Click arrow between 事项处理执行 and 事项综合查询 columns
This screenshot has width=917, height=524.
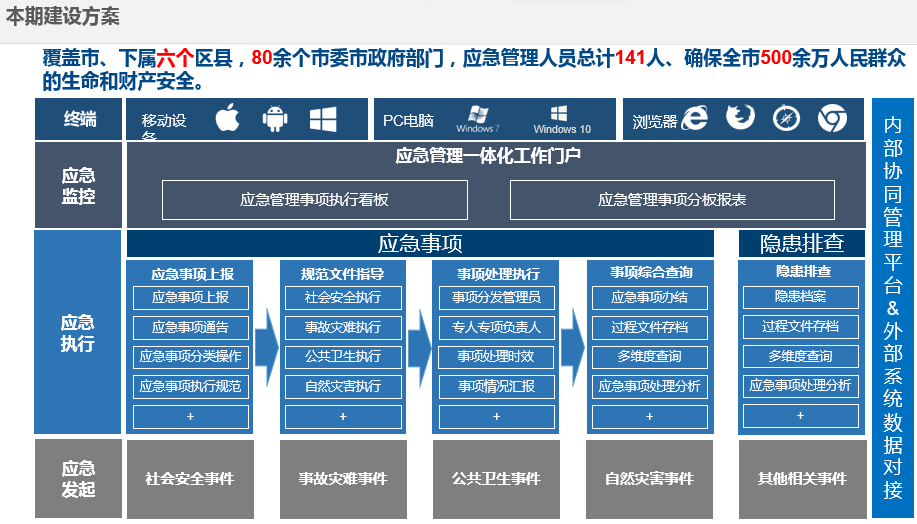[573, 347]
